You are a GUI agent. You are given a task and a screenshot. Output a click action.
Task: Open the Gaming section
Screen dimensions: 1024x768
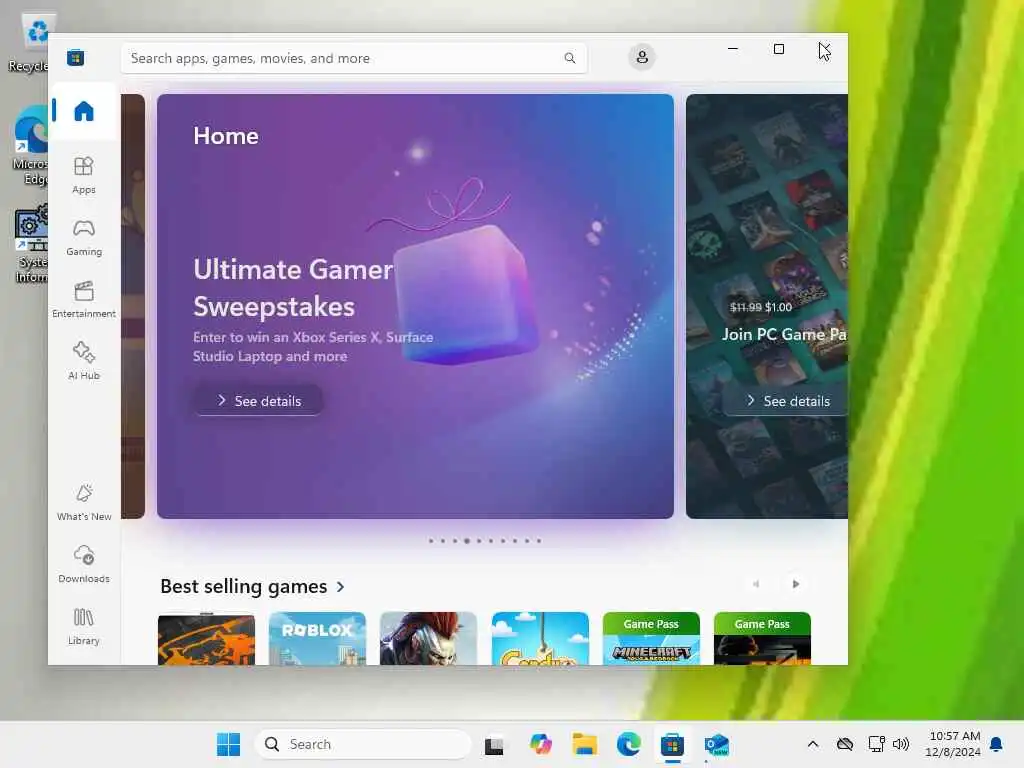pyautogui.click(x=84, y=237)
